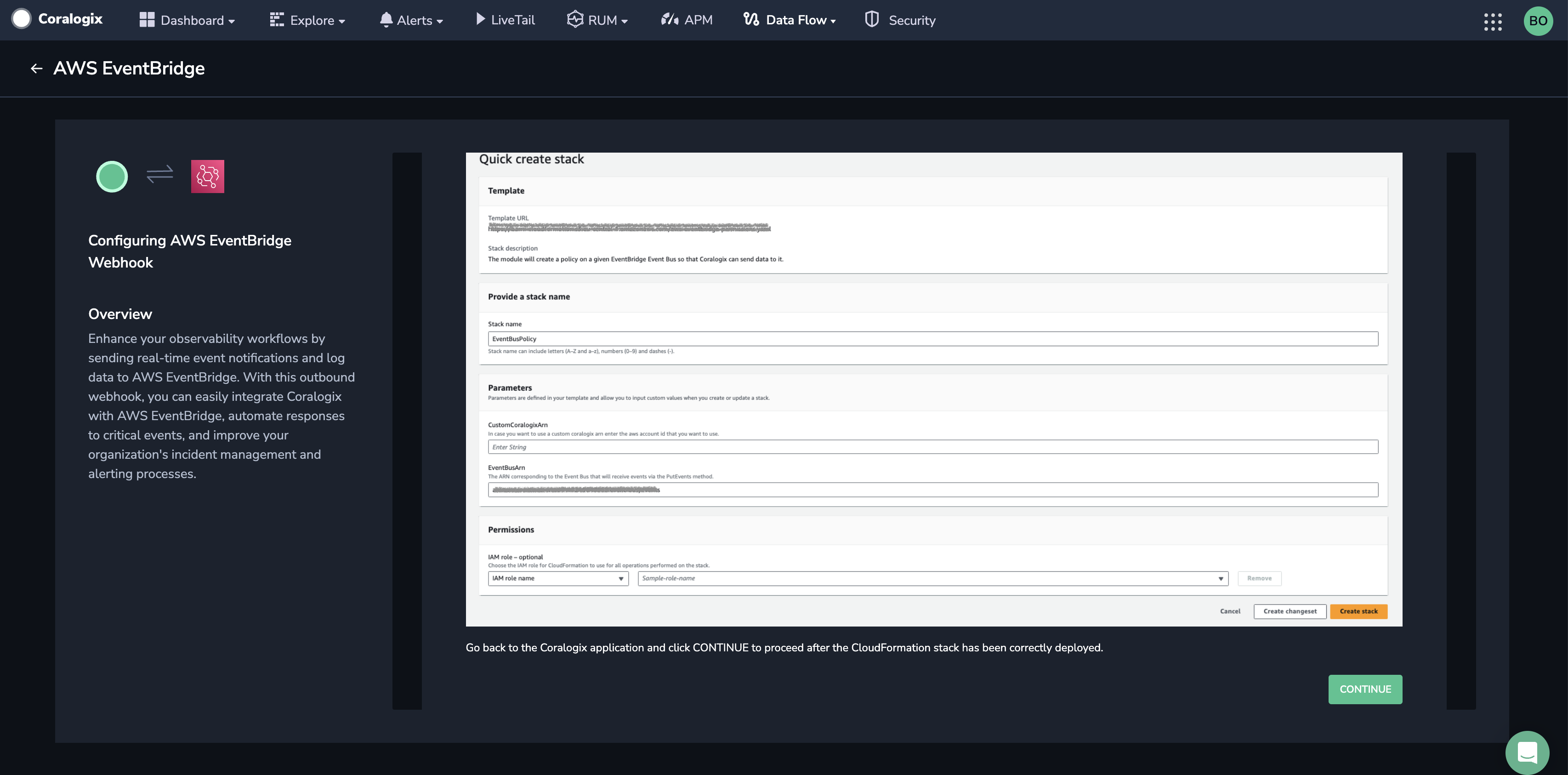Click the APM gauge icon

670,19
